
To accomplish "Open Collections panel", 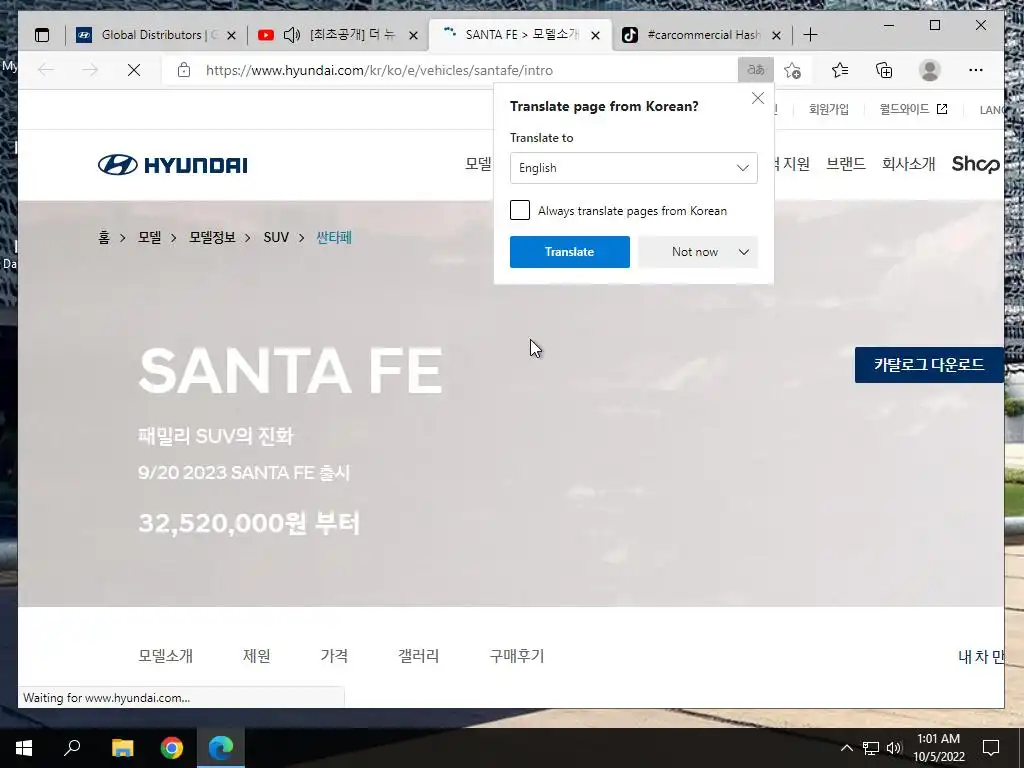I will pos(884,70).
